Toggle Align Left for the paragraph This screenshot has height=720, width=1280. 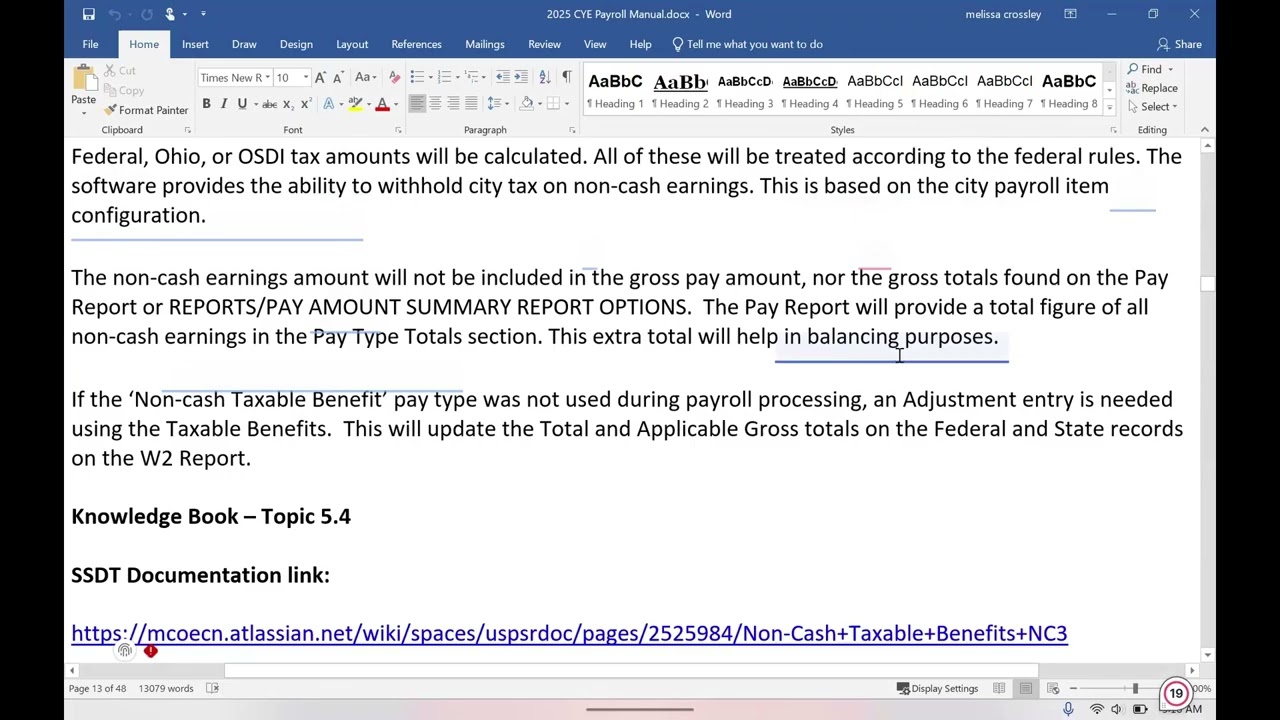tap(417, 104)
